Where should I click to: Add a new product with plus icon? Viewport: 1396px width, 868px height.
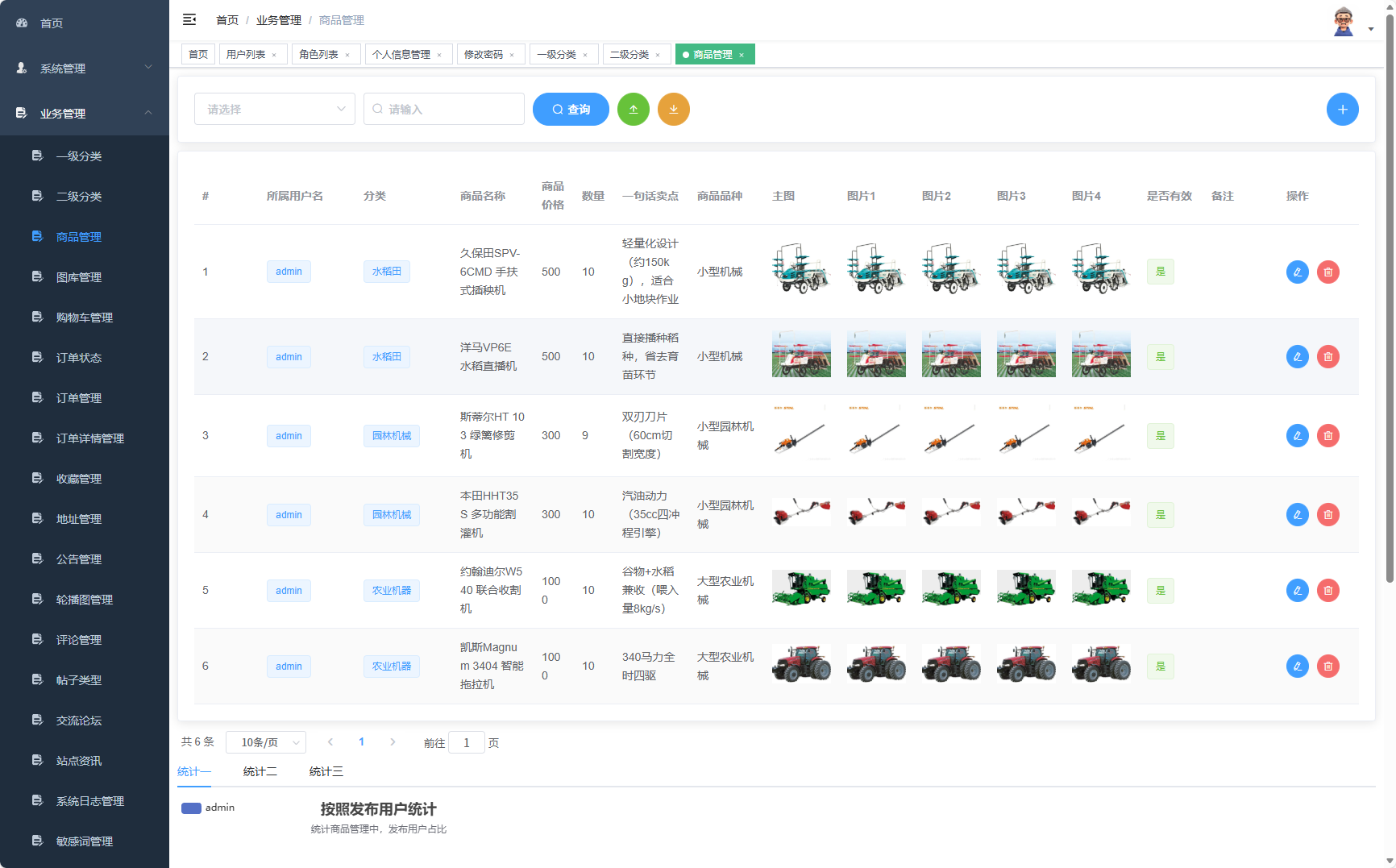click(x=1343, y=109)
